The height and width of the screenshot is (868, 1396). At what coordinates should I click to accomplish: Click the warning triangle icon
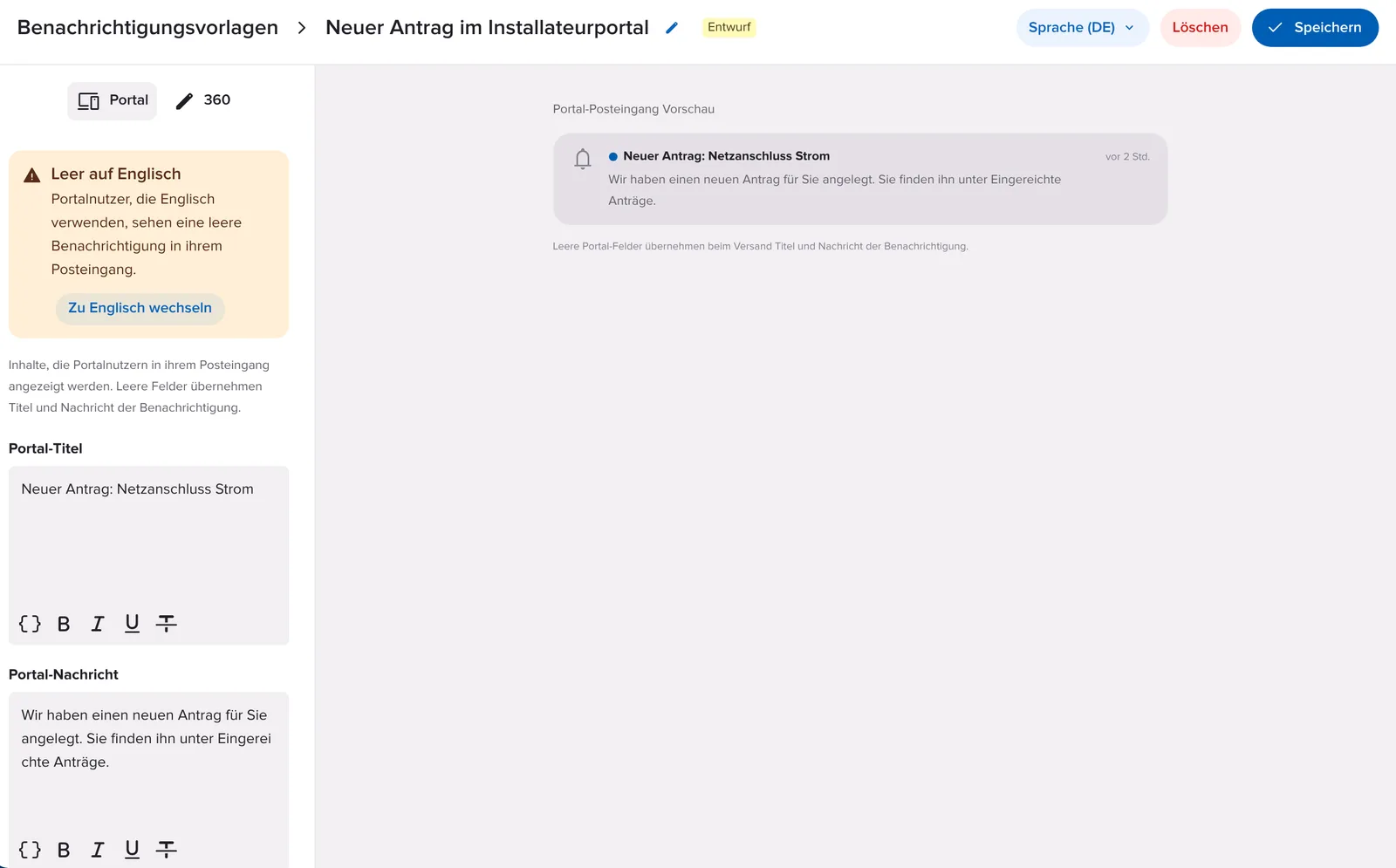32,175
